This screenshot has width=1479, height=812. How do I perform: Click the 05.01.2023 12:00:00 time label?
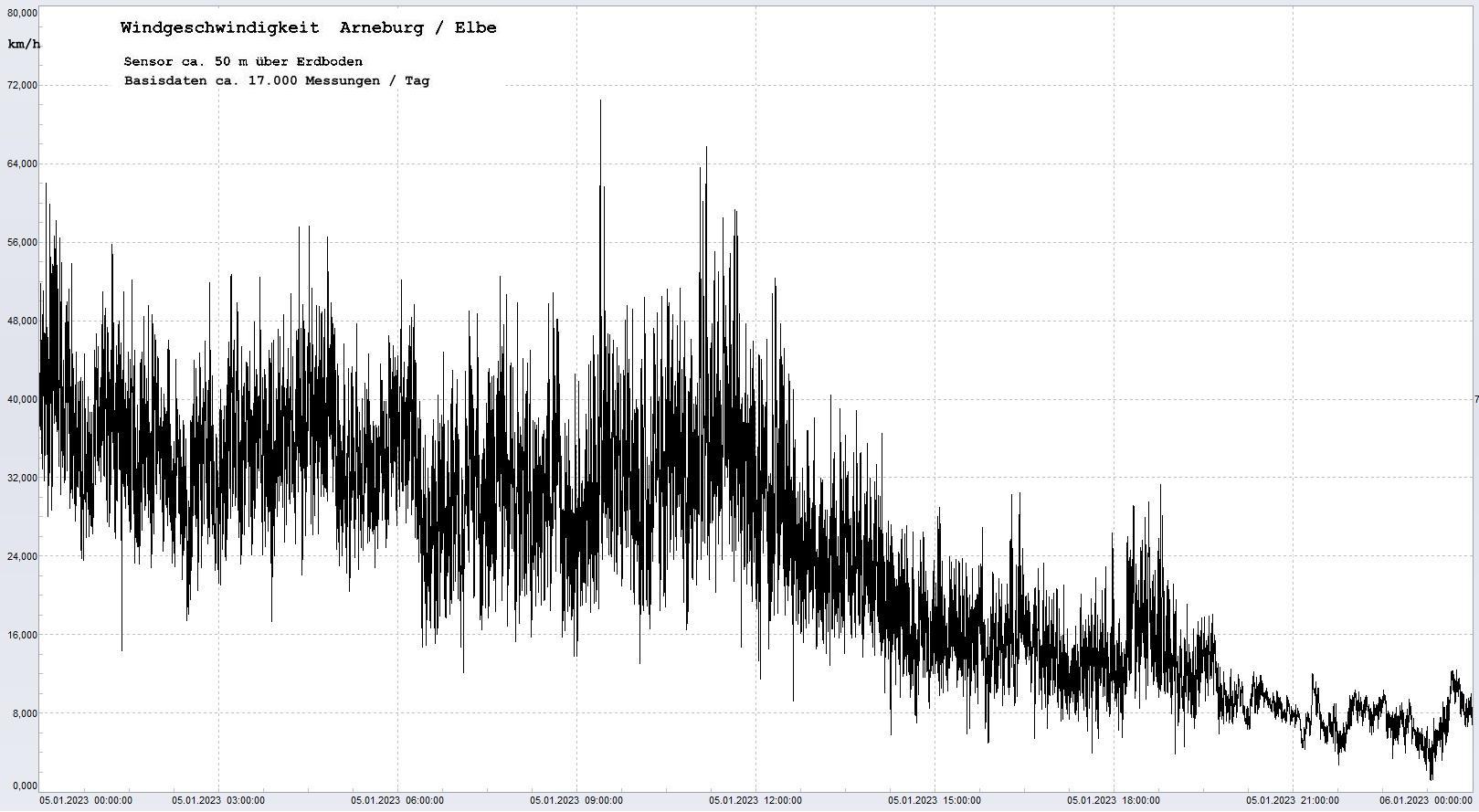(x=755, y=801)
